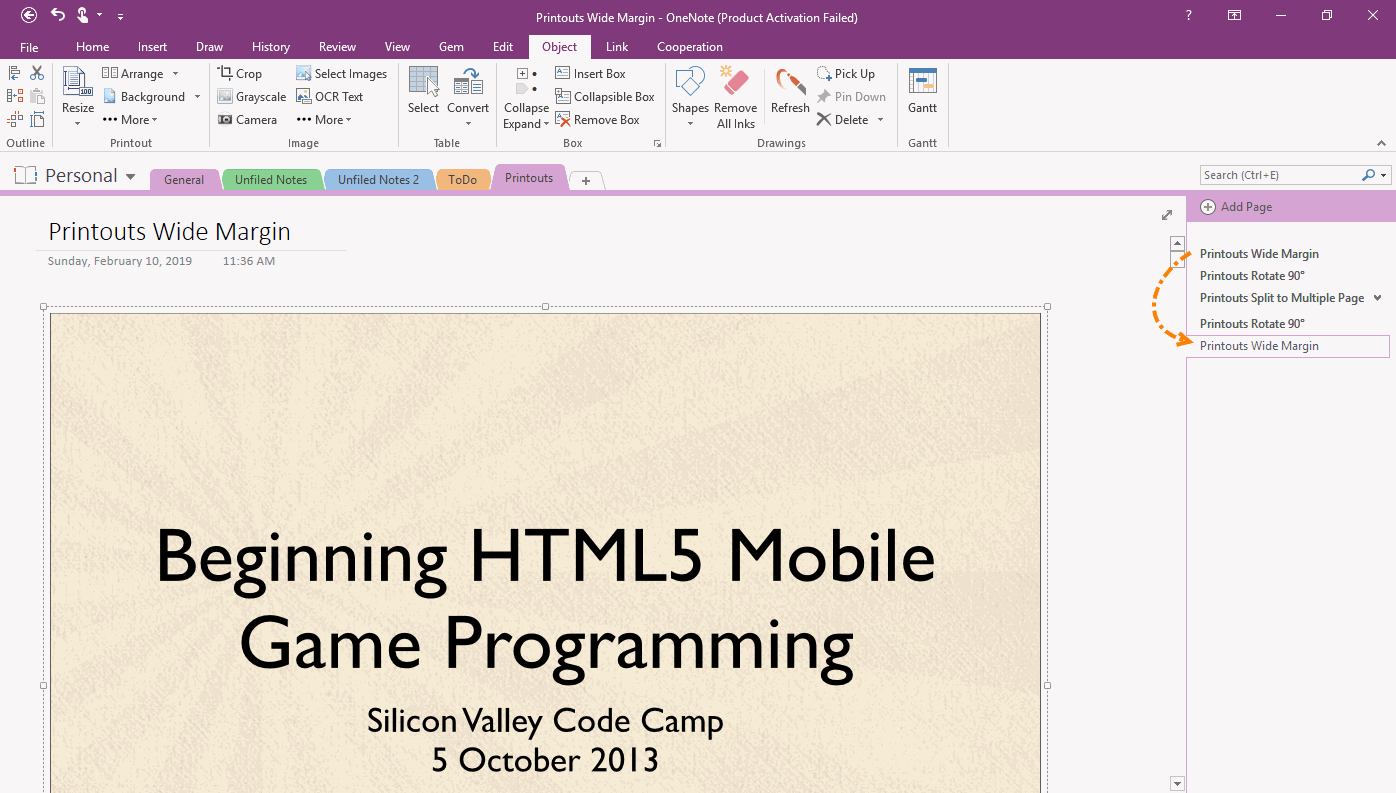The image size is (1396, 793).
Task: Click the Search (Ctrl+E) field
Action: (1280, 175)
